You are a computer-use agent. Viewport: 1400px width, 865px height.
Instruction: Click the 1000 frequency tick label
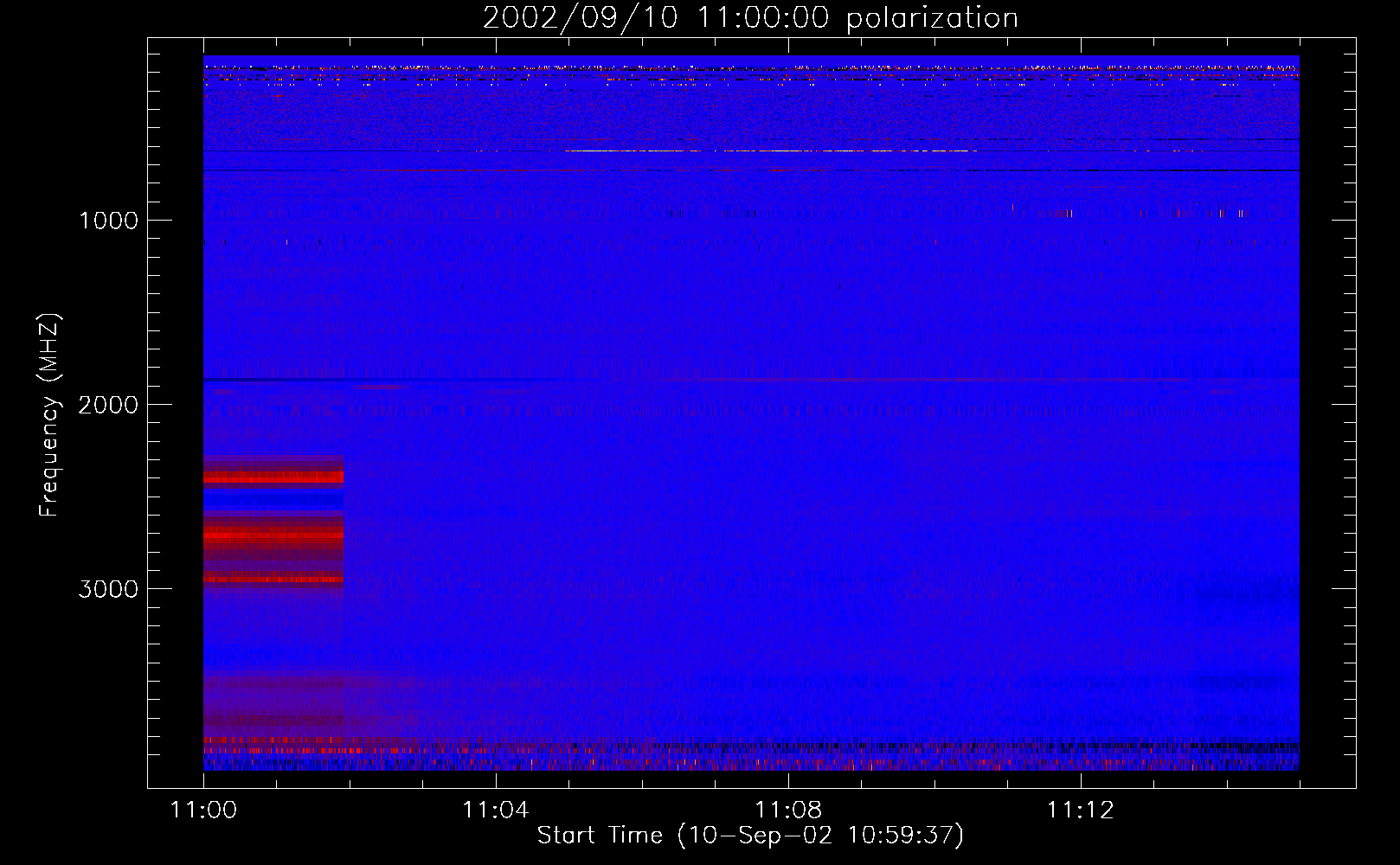pos(108,221)
